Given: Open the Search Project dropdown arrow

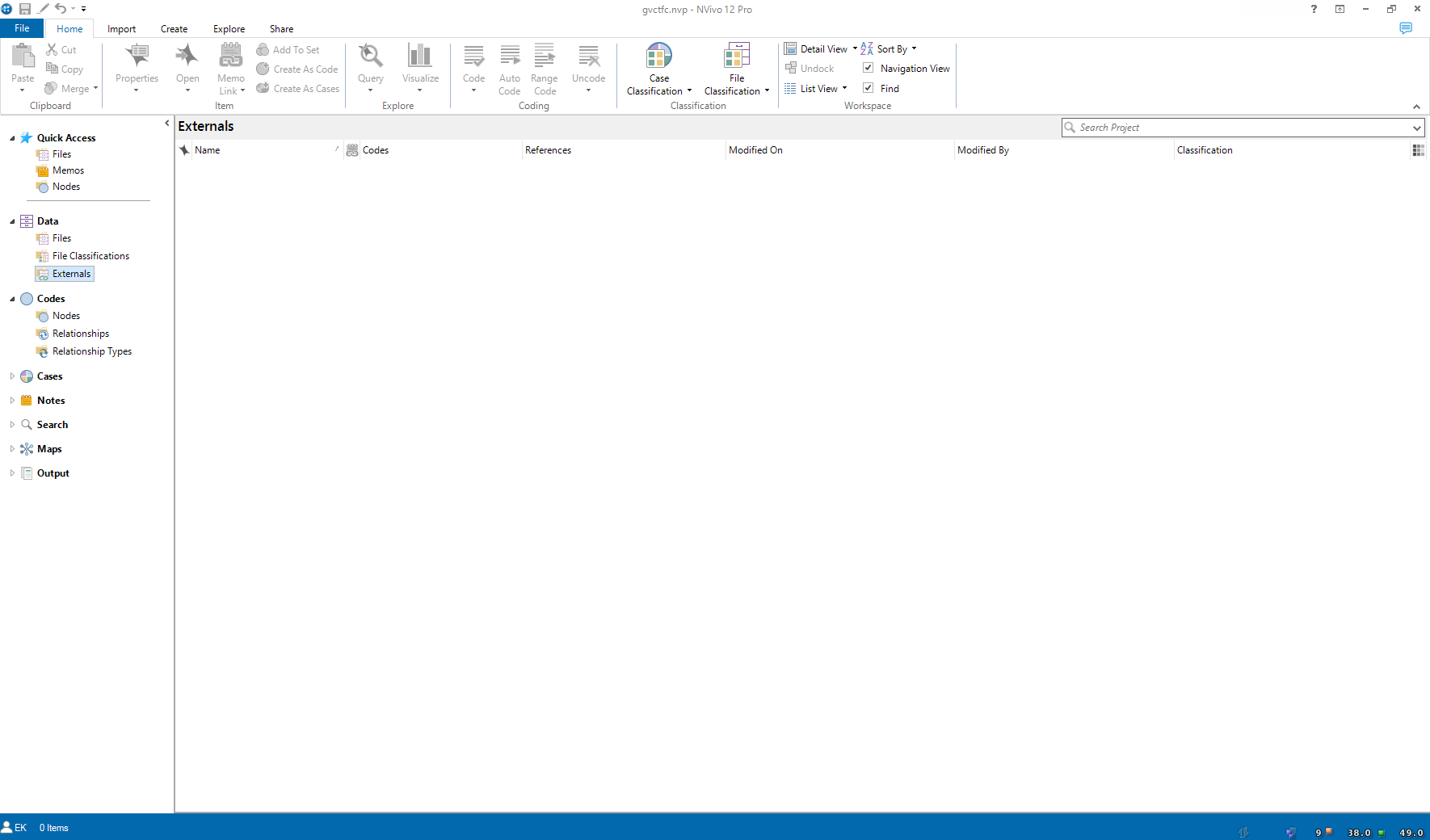Looking at the screenshot, I should point(1416,128).
